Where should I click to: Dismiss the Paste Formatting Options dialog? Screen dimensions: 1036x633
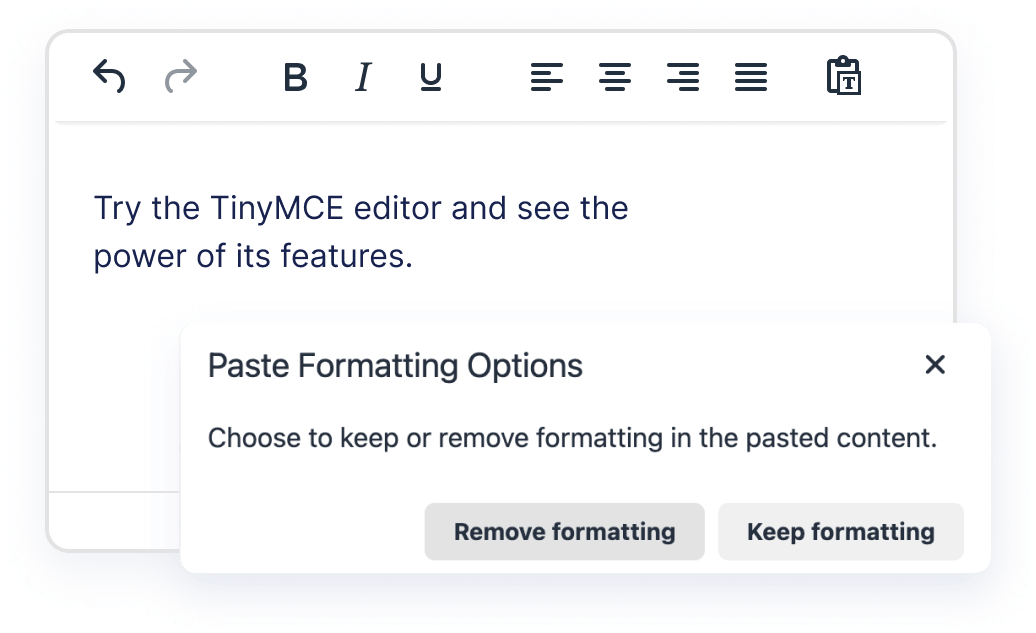tap(935, 365)
